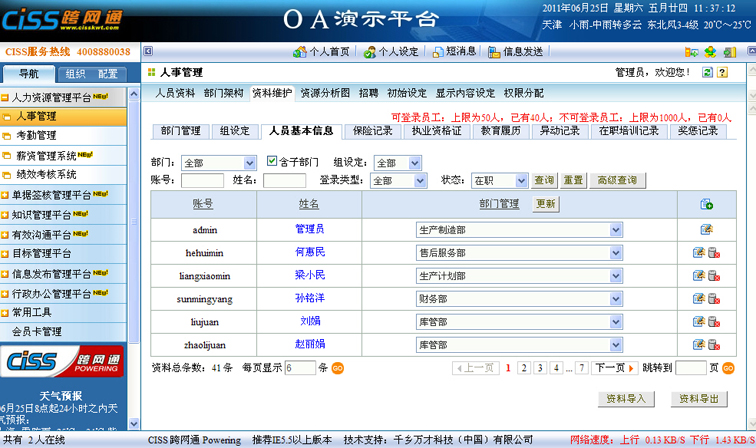Switch to the 保险记录 tab
Viewport: 756px width, 448px height.
click(x=373, y=130)
